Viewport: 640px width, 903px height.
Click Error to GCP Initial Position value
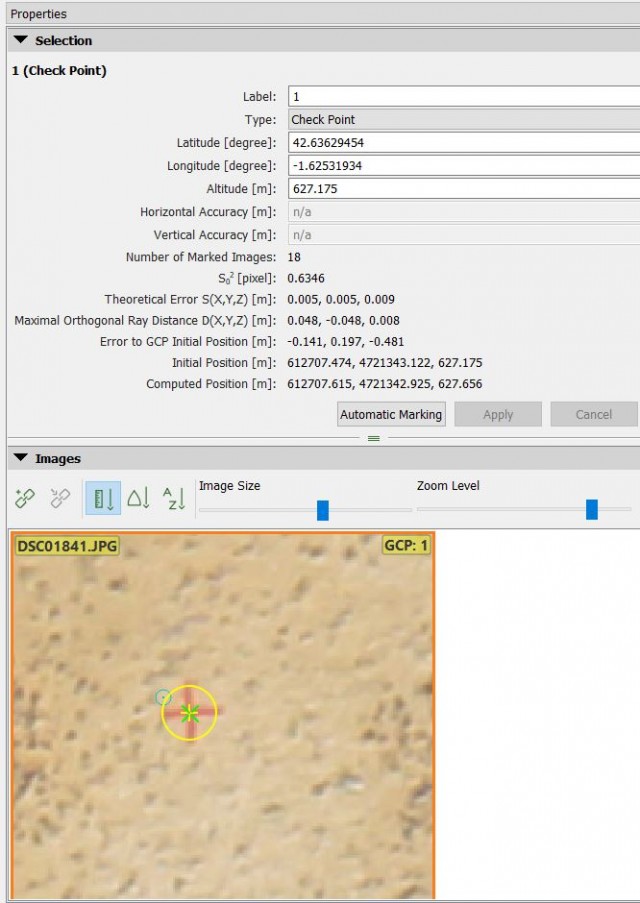[x=346, y=342]
